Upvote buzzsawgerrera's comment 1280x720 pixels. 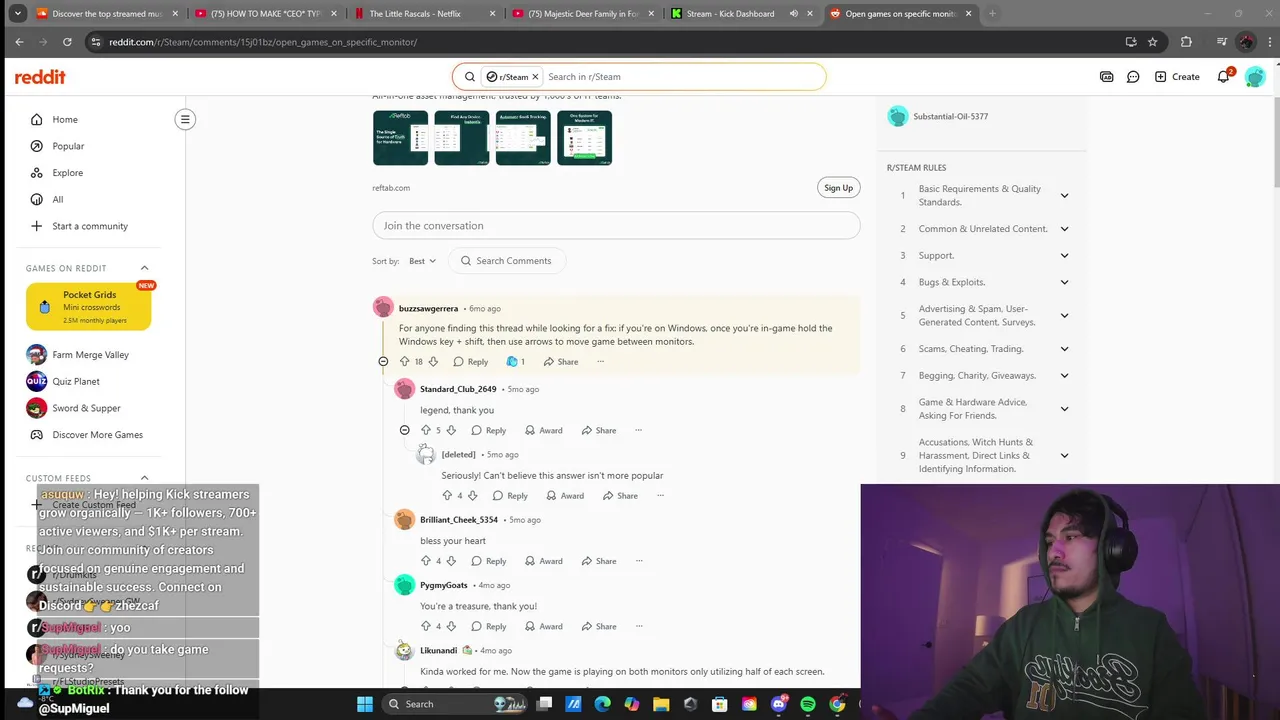pyautogui.click(x=404, y=361)
